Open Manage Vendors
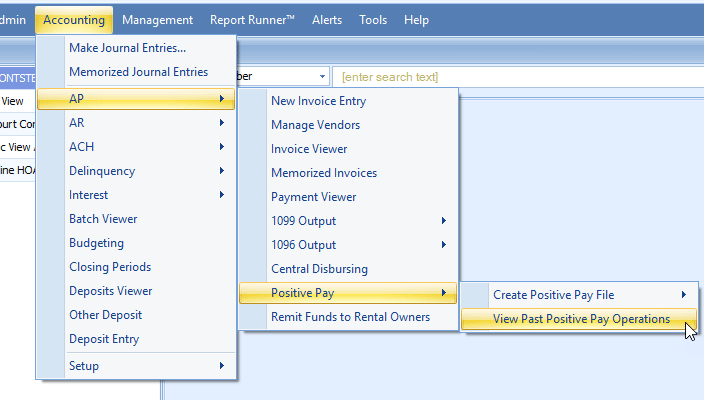The image size is (704, 400). 348,125
